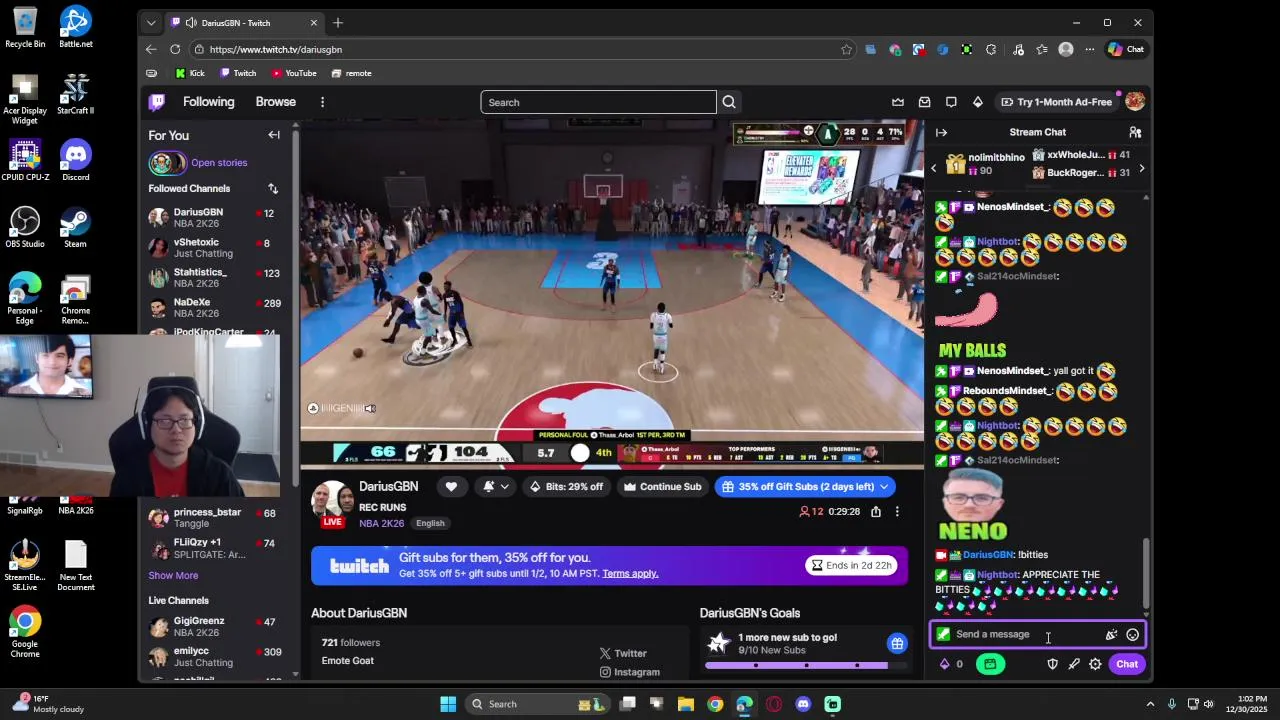Viewport: 1280px width, 720px height.
Task: Unmute the video player volume icon
Action: [370, 408]
